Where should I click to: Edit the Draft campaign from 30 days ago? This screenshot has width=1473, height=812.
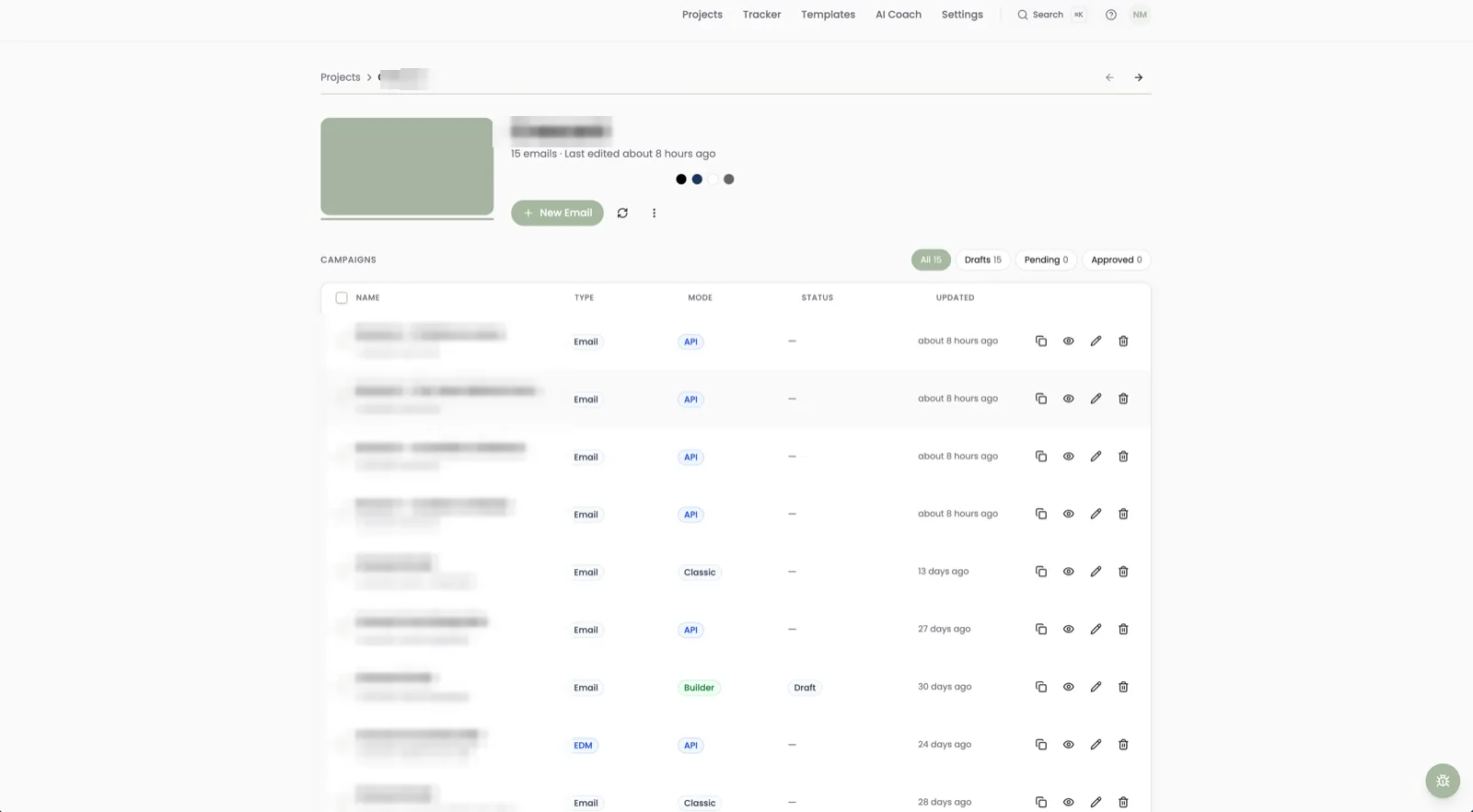(x=1096, y=687)
